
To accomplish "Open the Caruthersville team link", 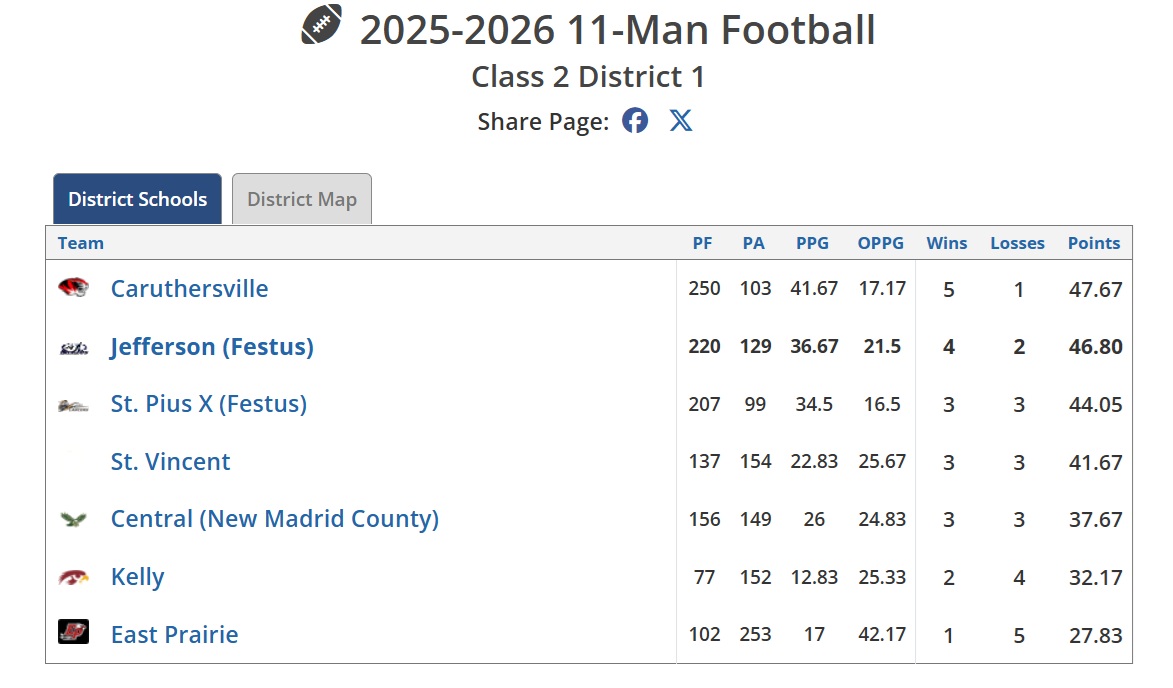I will tap(189, 289).
